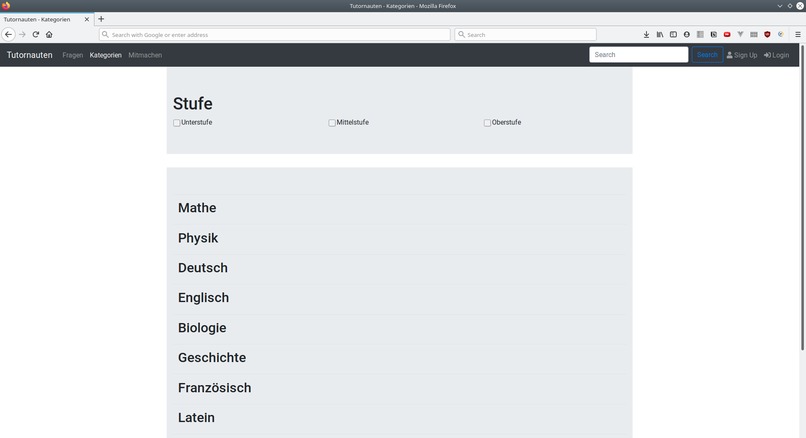Image resolution: width=806 pixels, height=438 pixels.
Task: Click the Login link text
Action: pyautogui.click(x=780, y=55)
